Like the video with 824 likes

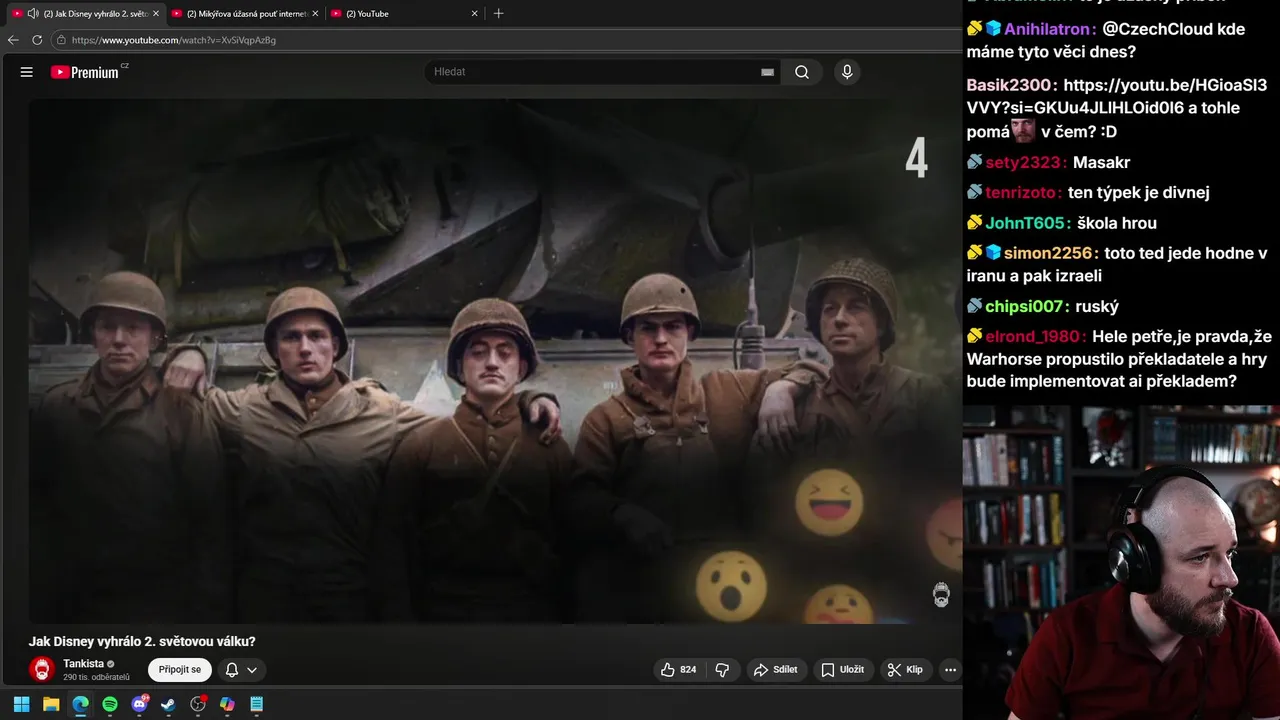pyautogui.click(x=677, y=670)
